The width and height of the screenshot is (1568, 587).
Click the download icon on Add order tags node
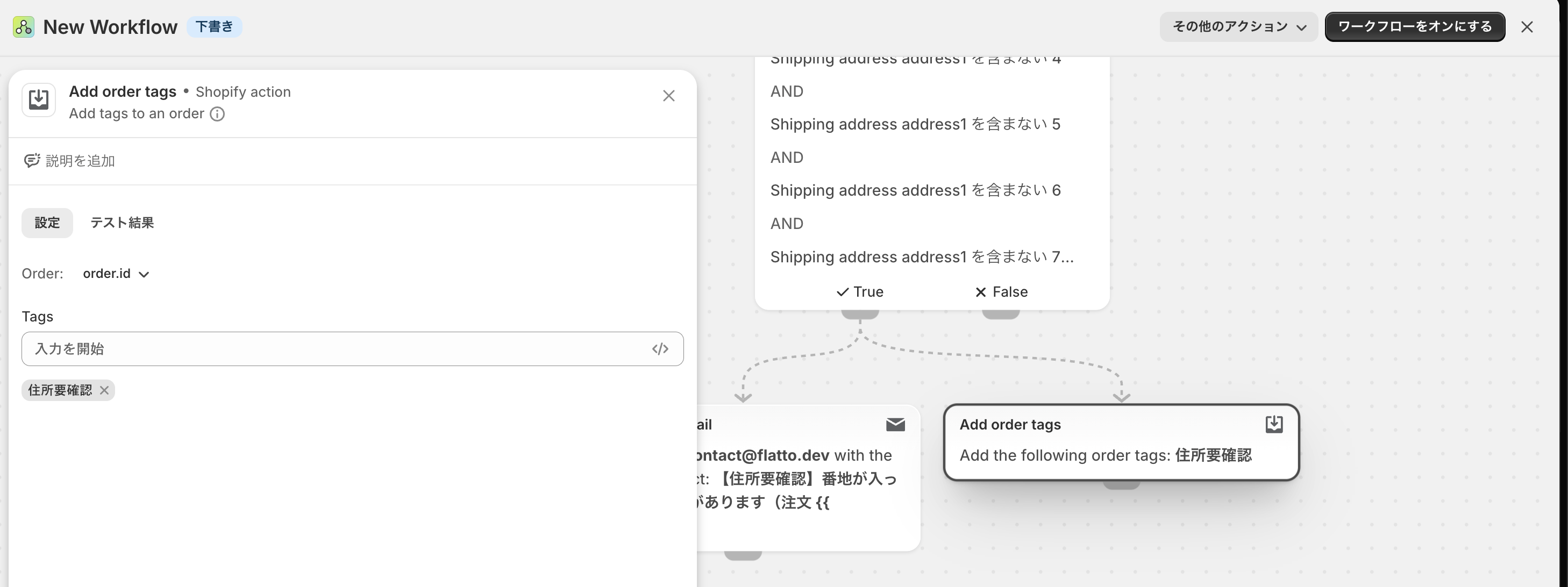point(1274,424)
